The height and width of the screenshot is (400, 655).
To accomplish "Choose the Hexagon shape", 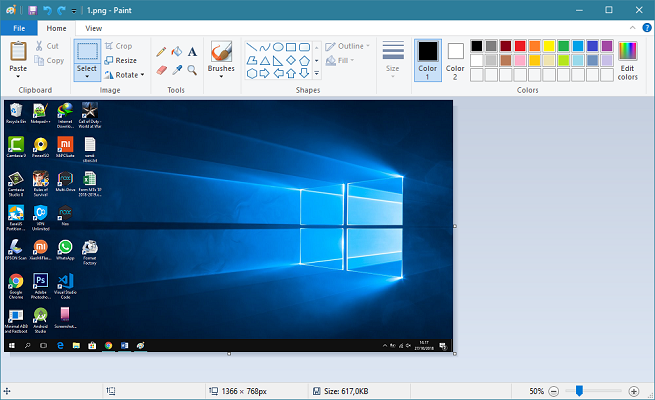I will pyautogui.click(x=251, y=74).
